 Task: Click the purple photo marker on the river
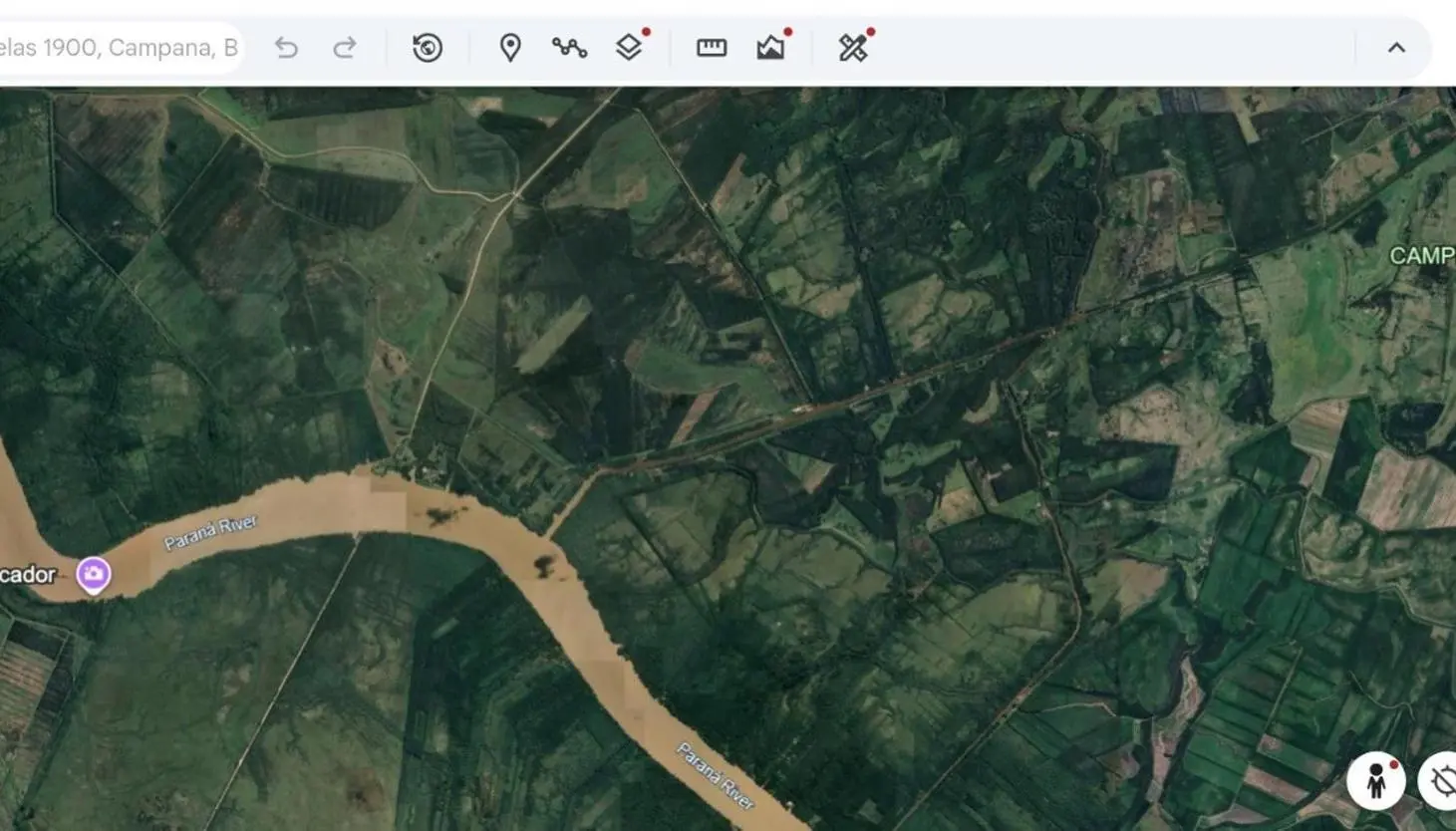[x=94, y=575]
